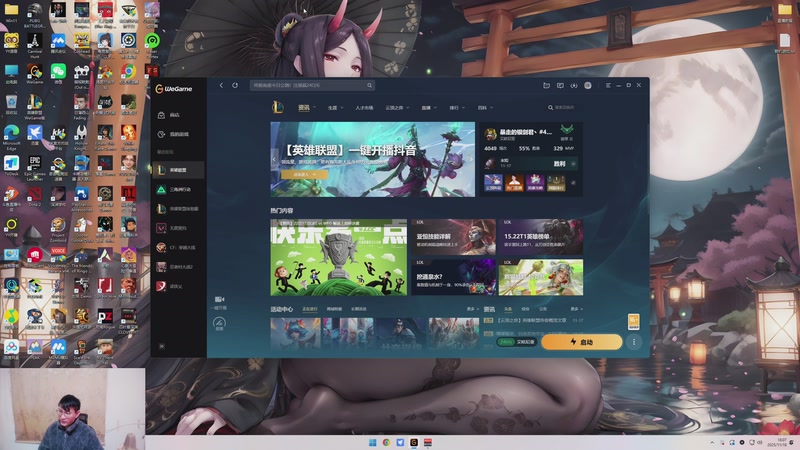Image resolution: width=800 pixels, height=450 pixels.
Task: Click the small collapse icon at the sidebar bottom
Action: (162, 346)
